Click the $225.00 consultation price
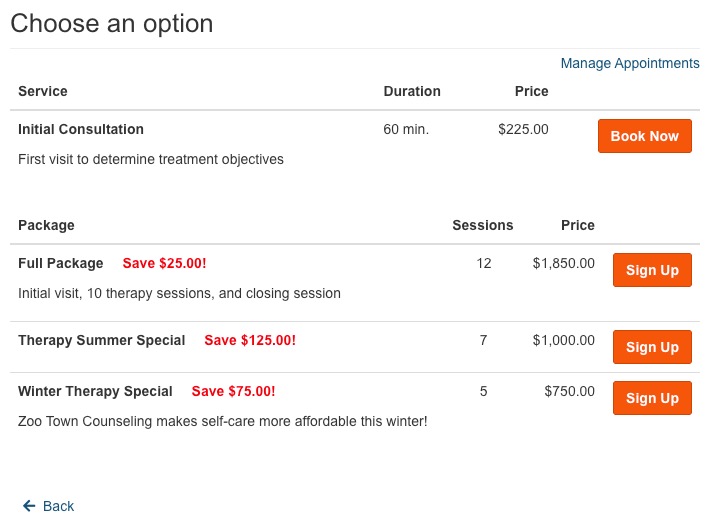 (x=523, y=129)
